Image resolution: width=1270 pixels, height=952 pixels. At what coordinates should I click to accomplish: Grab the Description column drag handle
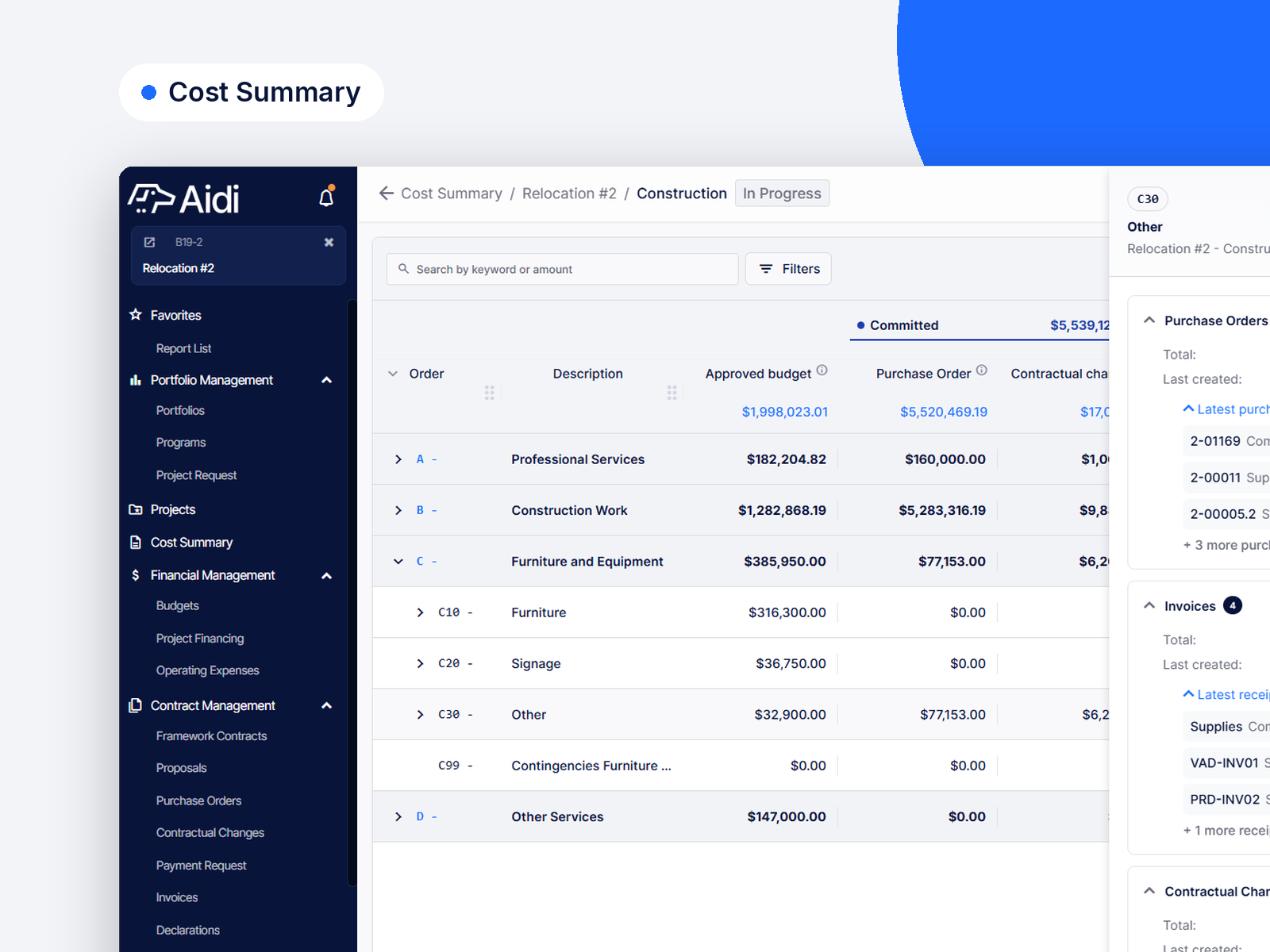672,393
